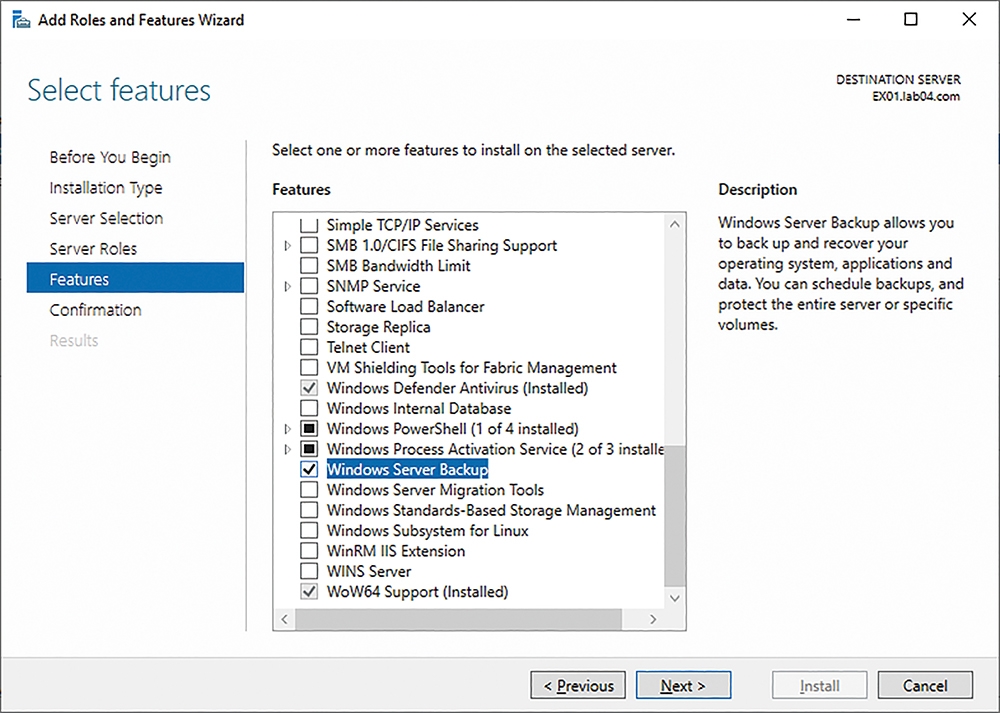
Task: Click the down arrow of the features scrollbar
Action: tap(675, 598)
